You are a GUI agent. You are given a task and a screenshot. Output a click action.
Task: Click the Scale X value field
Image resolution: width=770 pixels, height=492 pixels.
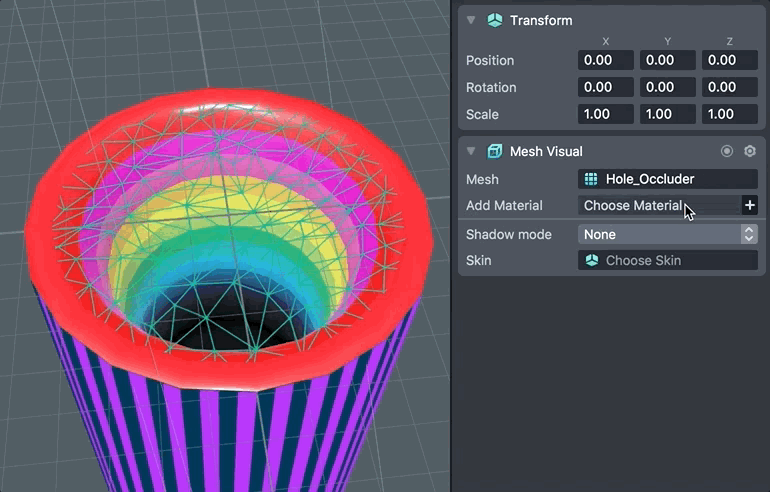click(606, 114)
